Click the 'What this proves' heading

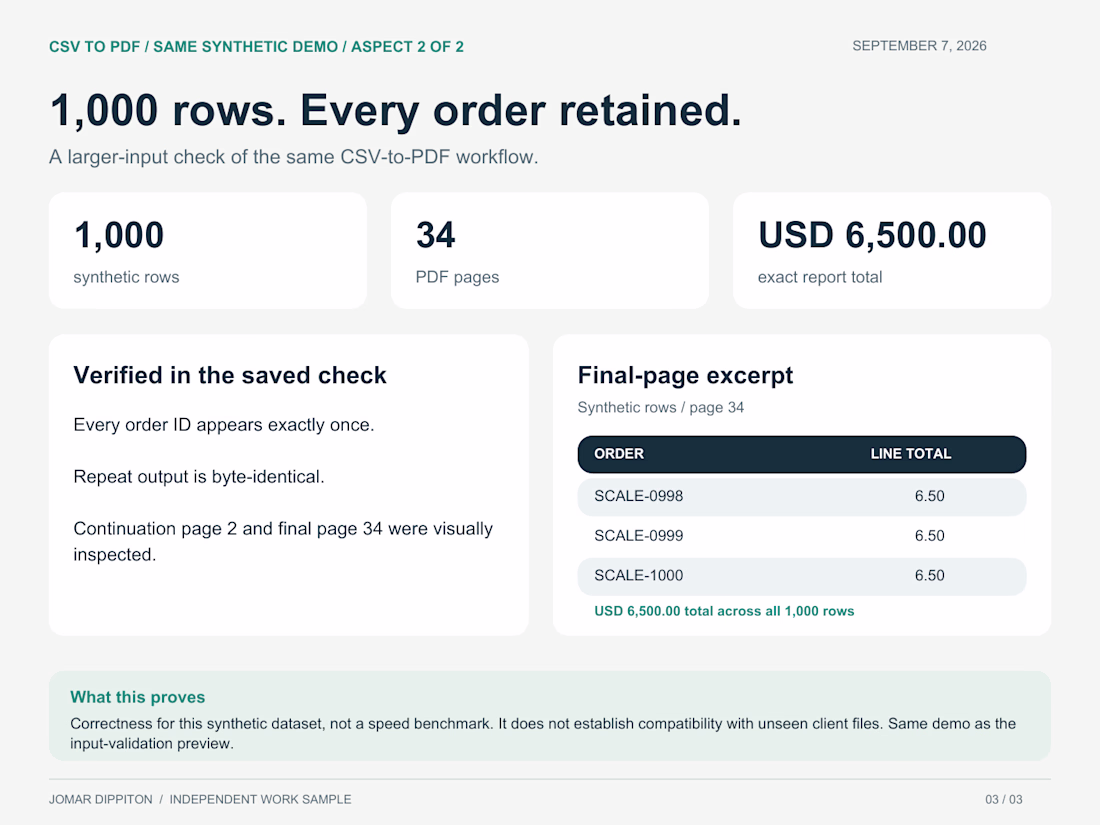coord(138,697)
